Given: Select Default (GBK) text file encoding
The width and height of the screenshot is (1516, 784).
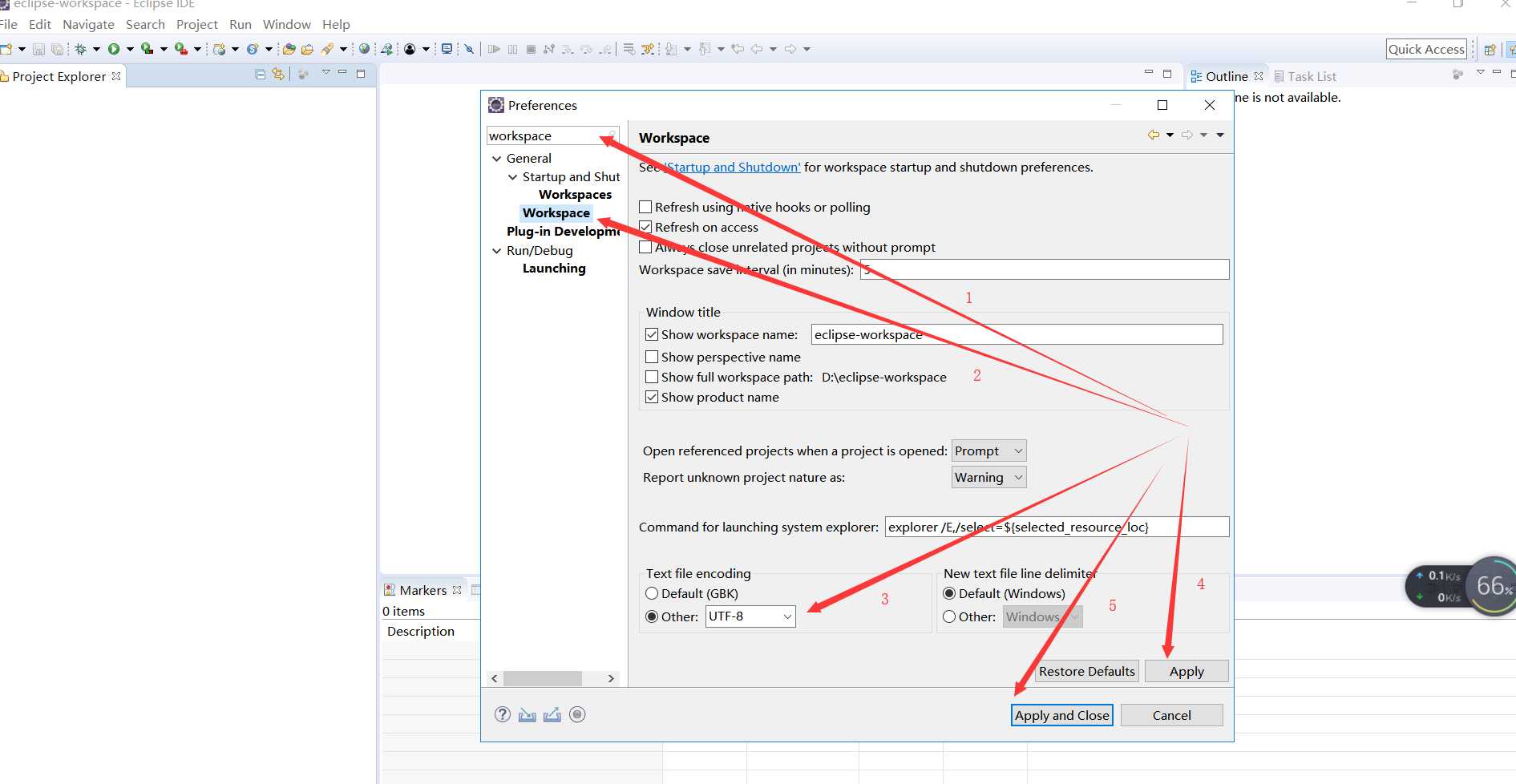Looking at the screenshot, I should 652,593.
